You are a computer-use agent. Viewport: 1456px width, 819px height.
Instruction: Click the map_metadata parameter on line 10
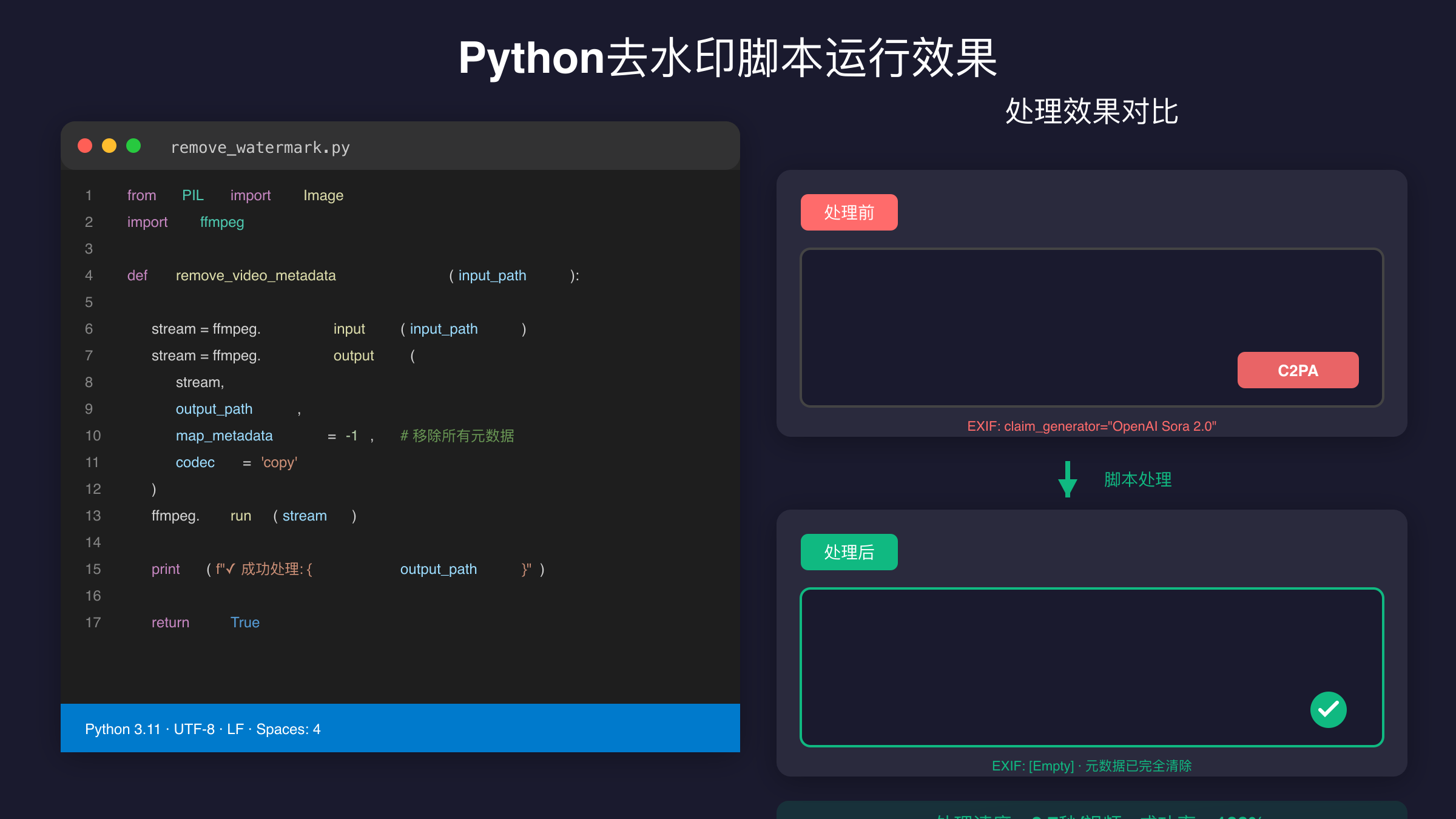coord(224,436)
